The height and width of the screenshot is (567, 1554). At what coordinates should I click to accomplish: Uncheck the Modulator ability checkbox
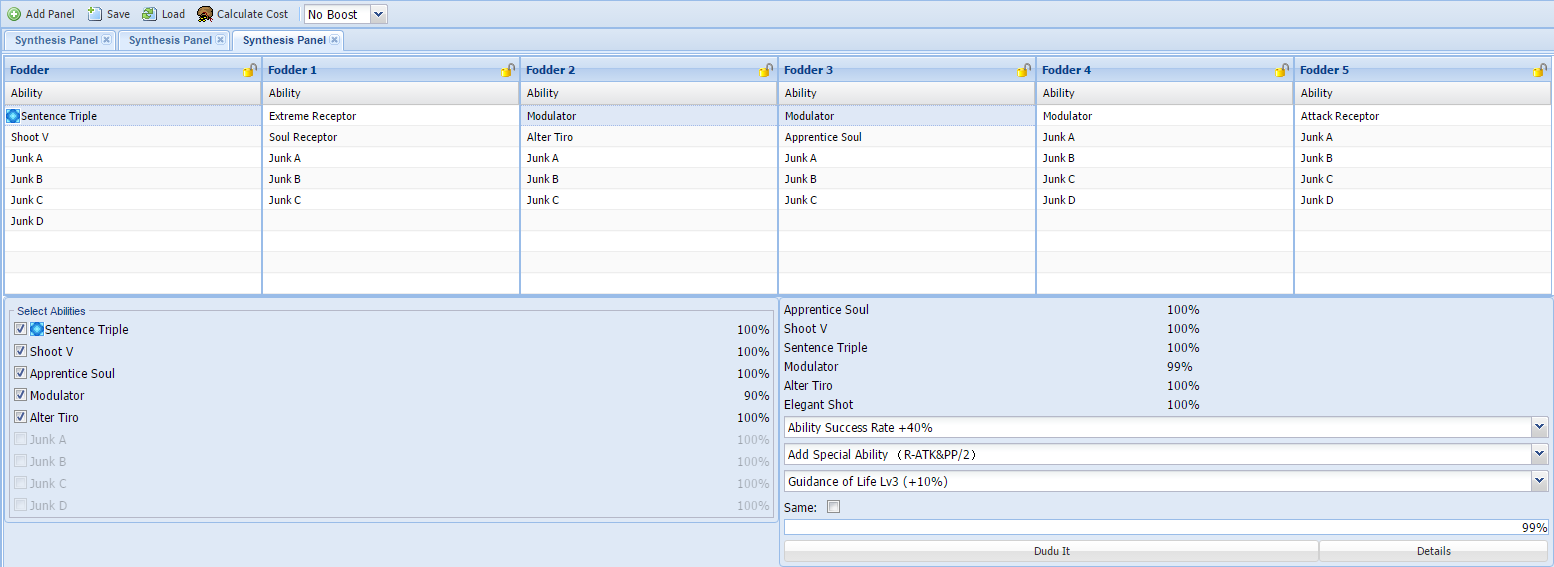[x=21, y=395]
